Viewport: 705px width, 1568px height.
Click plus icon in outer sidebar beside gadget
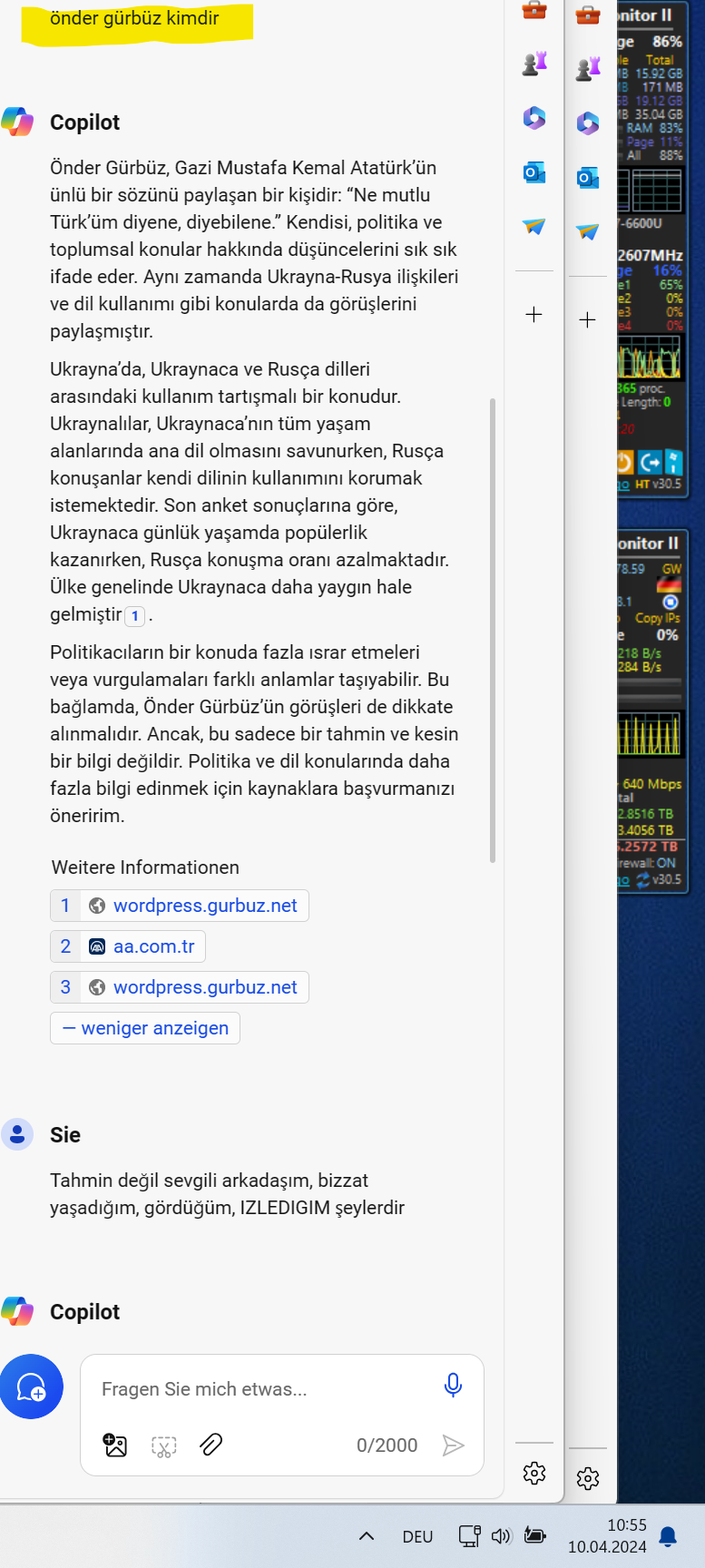tap(588, 319)
